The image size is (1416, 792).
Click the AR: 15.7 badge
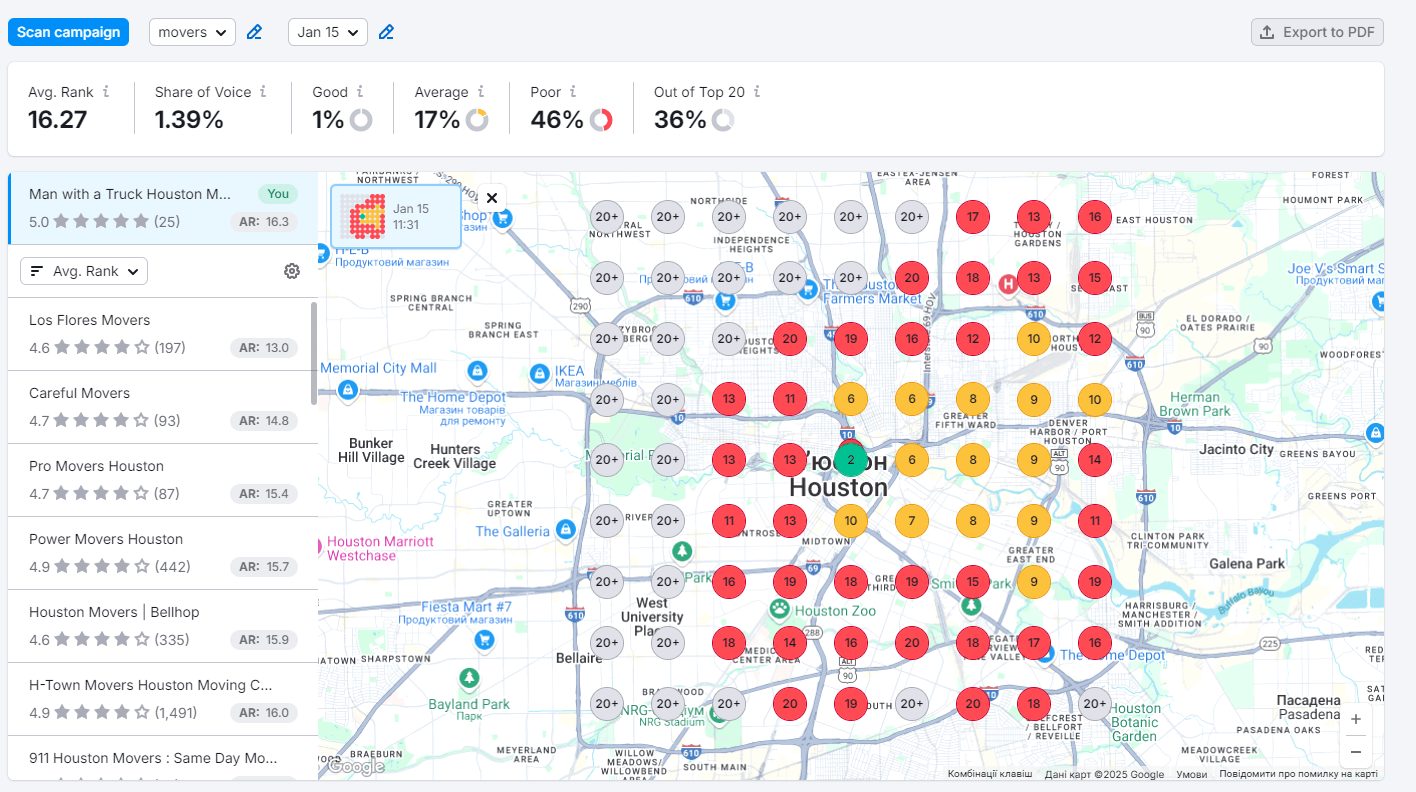(x=264, y=567)
